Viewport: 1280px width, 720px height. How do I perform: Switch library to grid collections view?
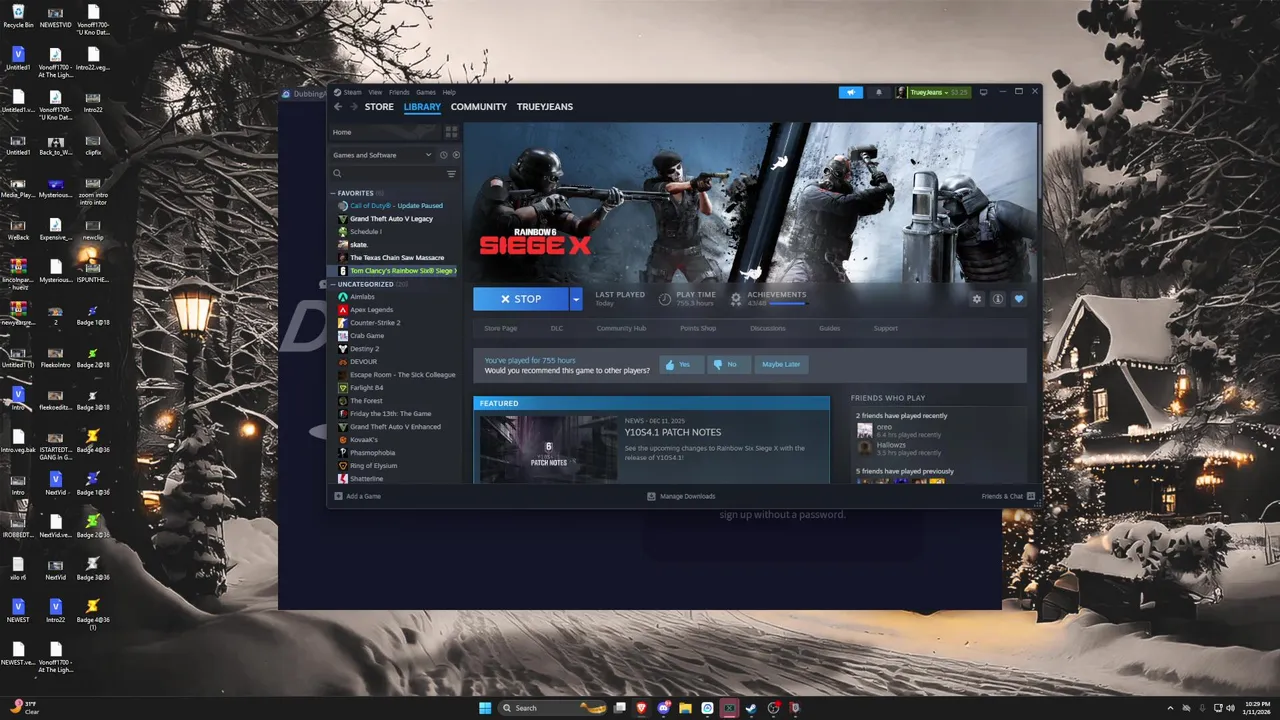click(x=451, y=132)
